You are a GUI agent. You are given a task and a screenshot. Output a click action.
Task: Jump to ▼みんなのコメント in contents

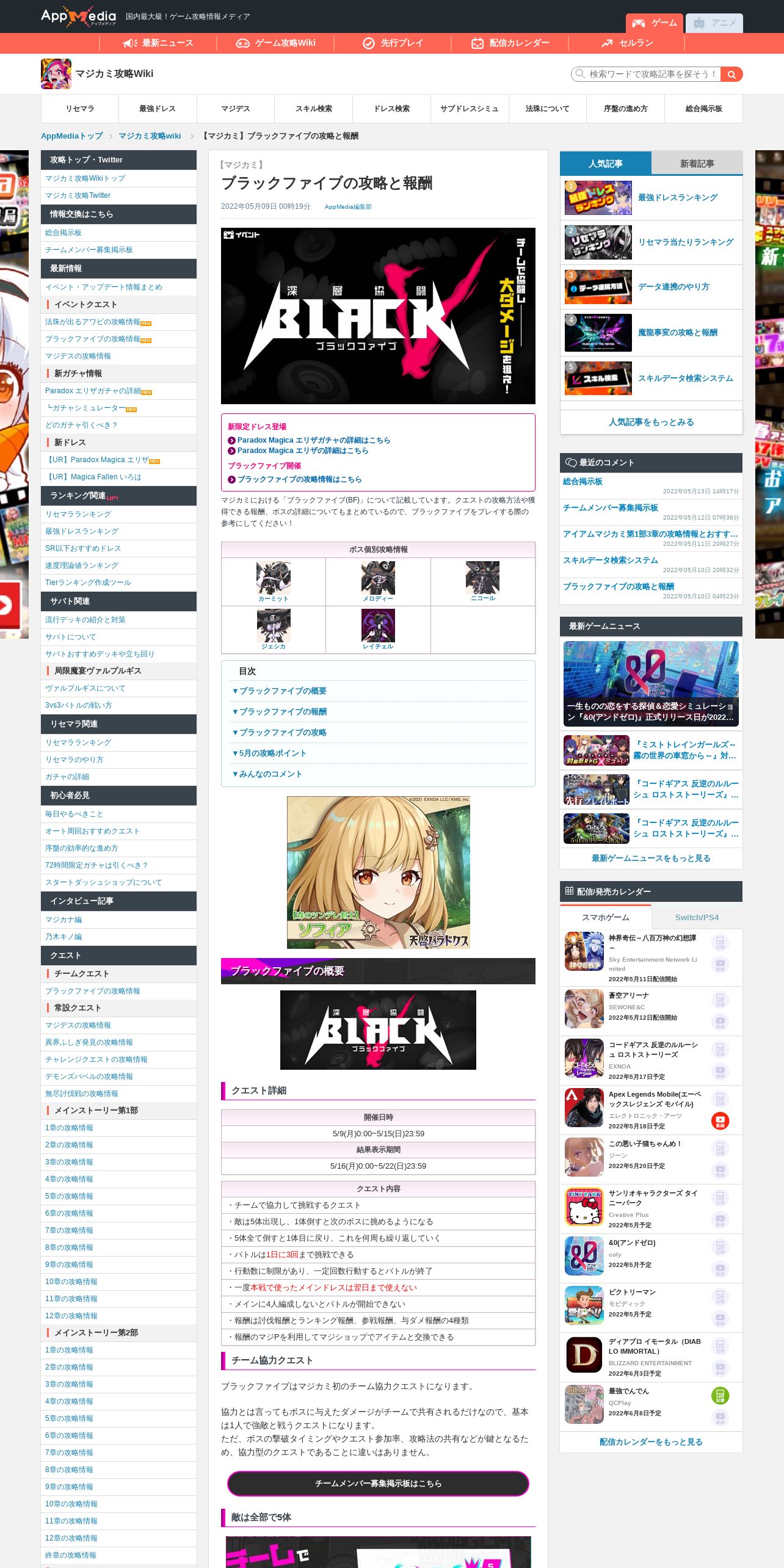pyautogui.click(x=267, y=774)
